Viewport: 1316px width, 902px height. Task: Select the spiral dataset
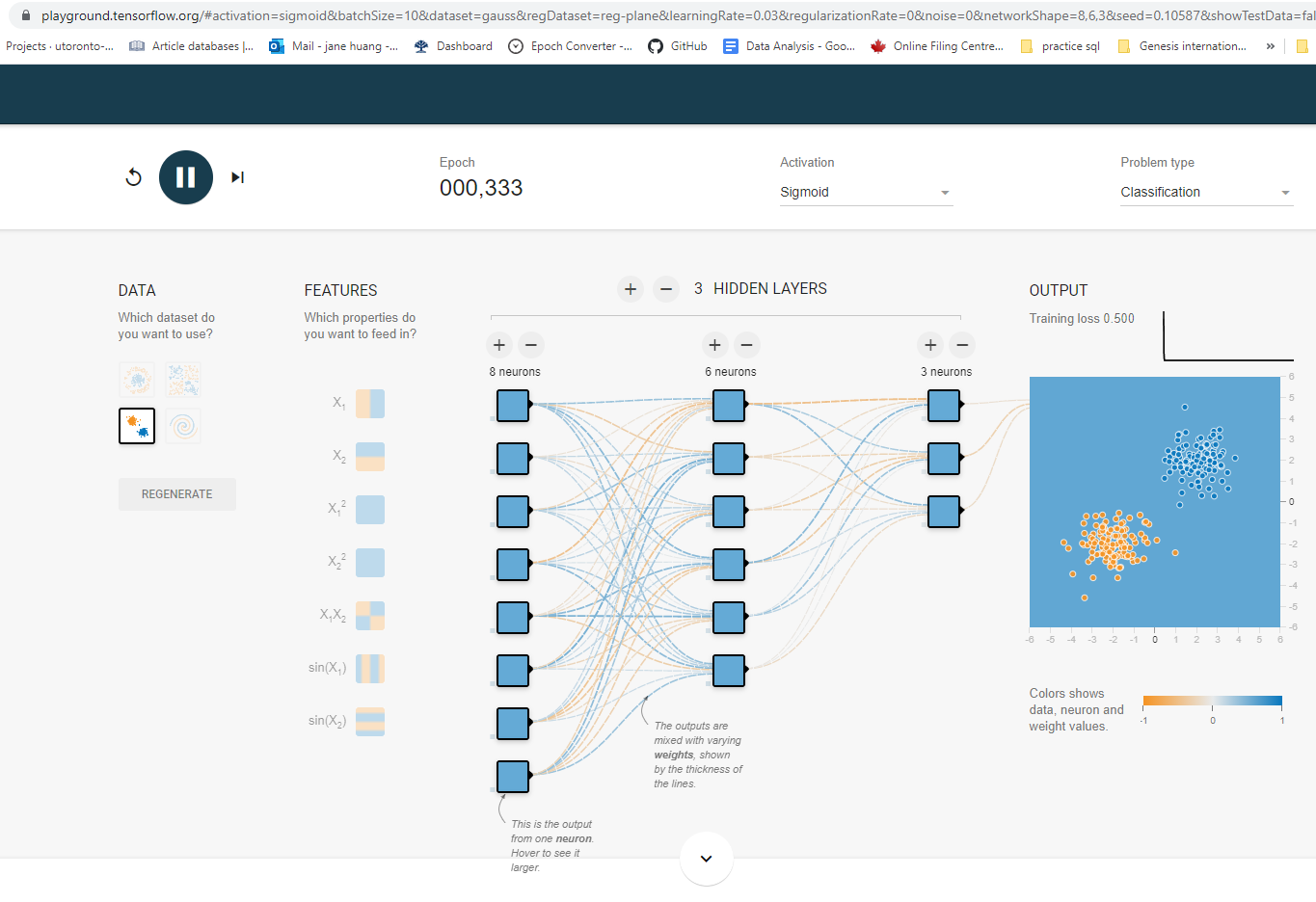point(183,425)
